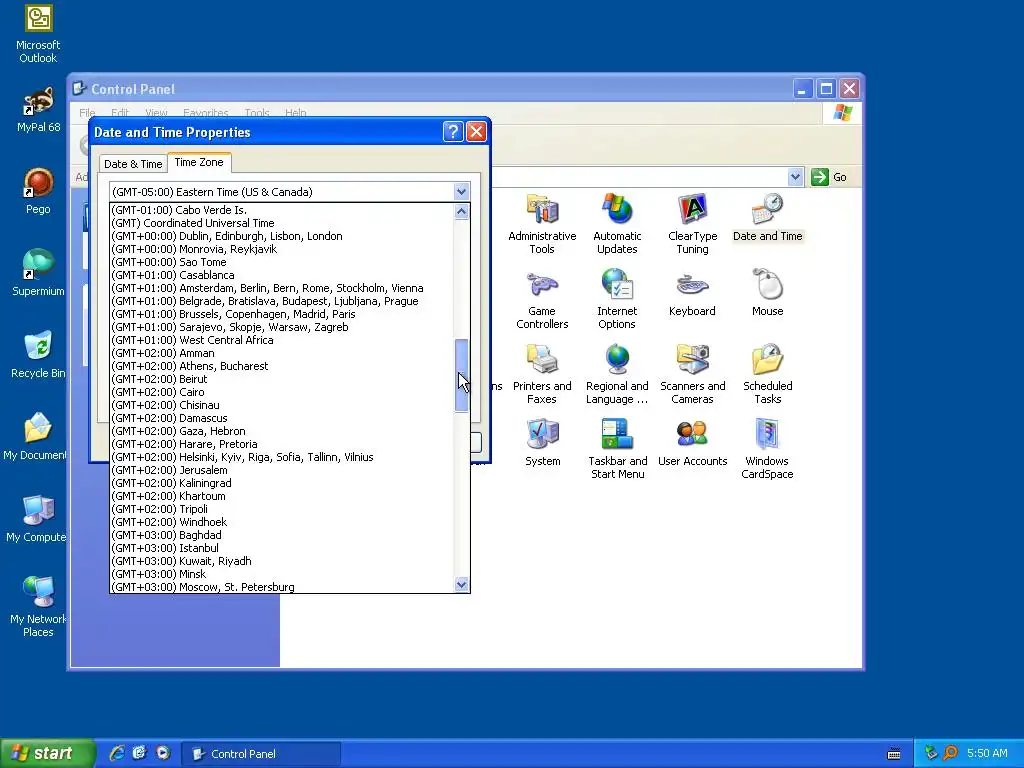Open Administrative Tools in Control Panel
This screenshot has height=768, width=1024.
pyautogui.click(x=542, y=223)
